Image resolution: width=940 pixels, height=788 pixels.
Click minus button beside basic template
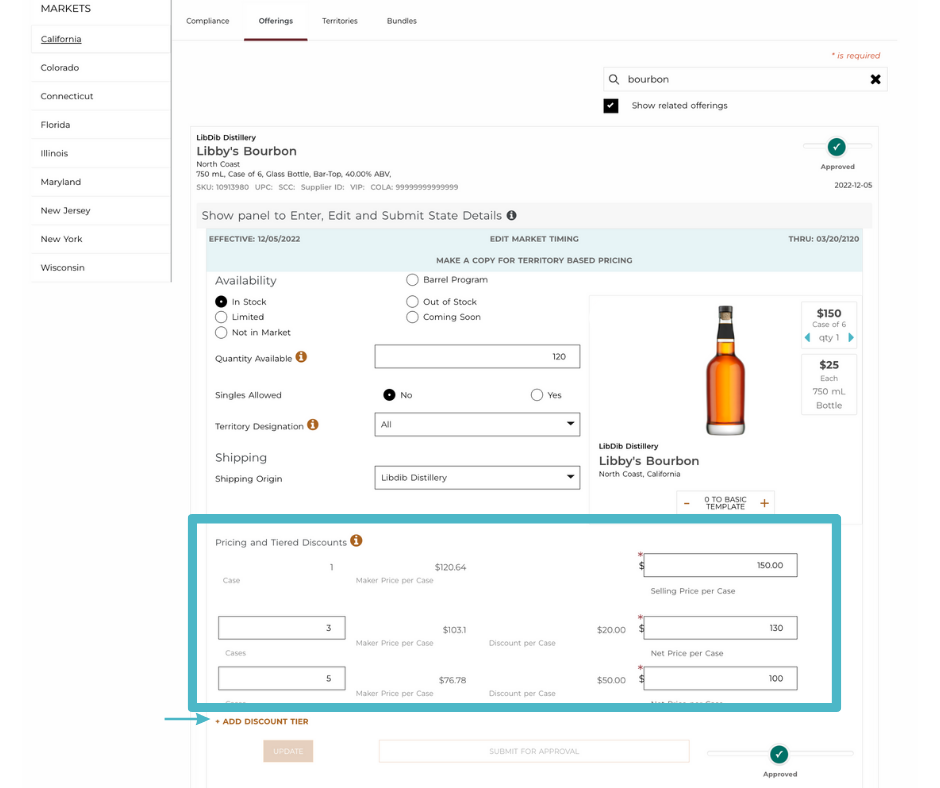point(687,503)
